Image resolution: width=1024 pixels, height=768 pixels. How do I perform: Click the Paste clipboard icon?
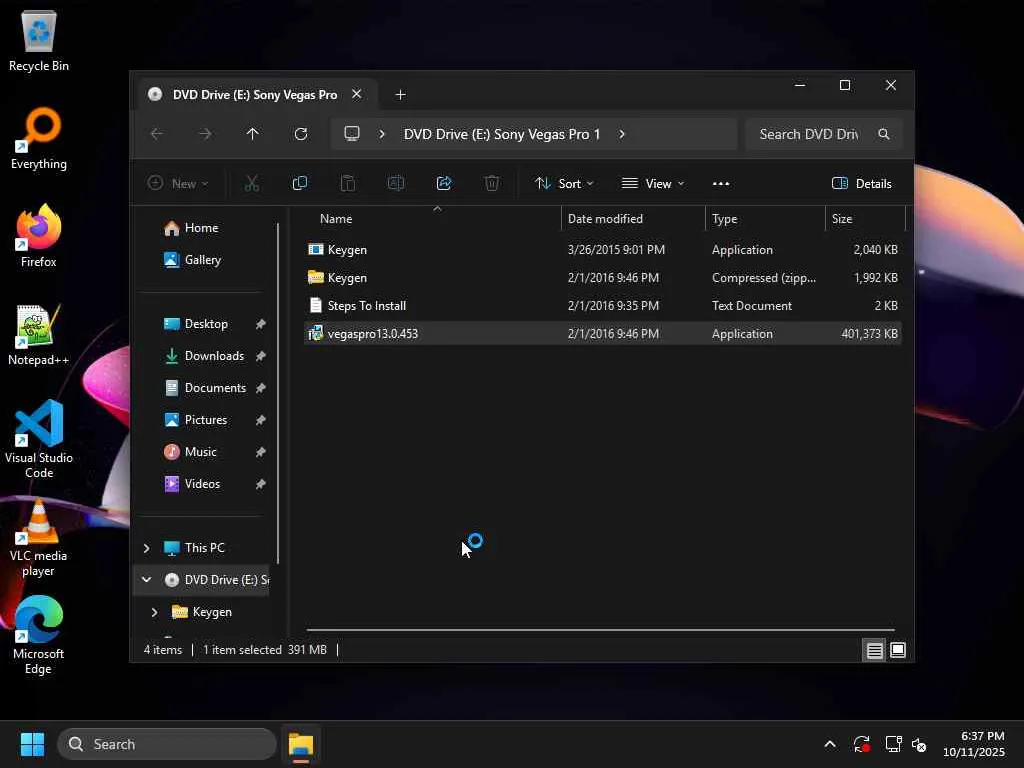(348, 184)
